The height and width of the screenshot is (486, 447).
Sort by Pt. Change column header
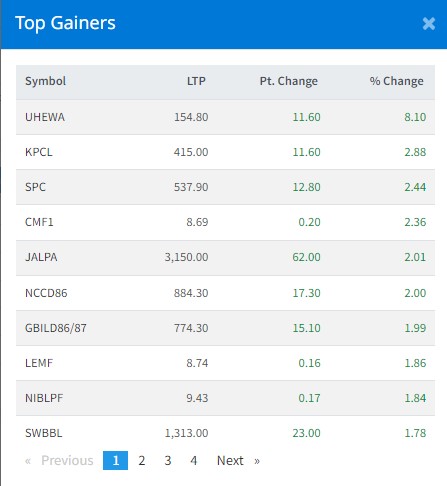[289, 81]
